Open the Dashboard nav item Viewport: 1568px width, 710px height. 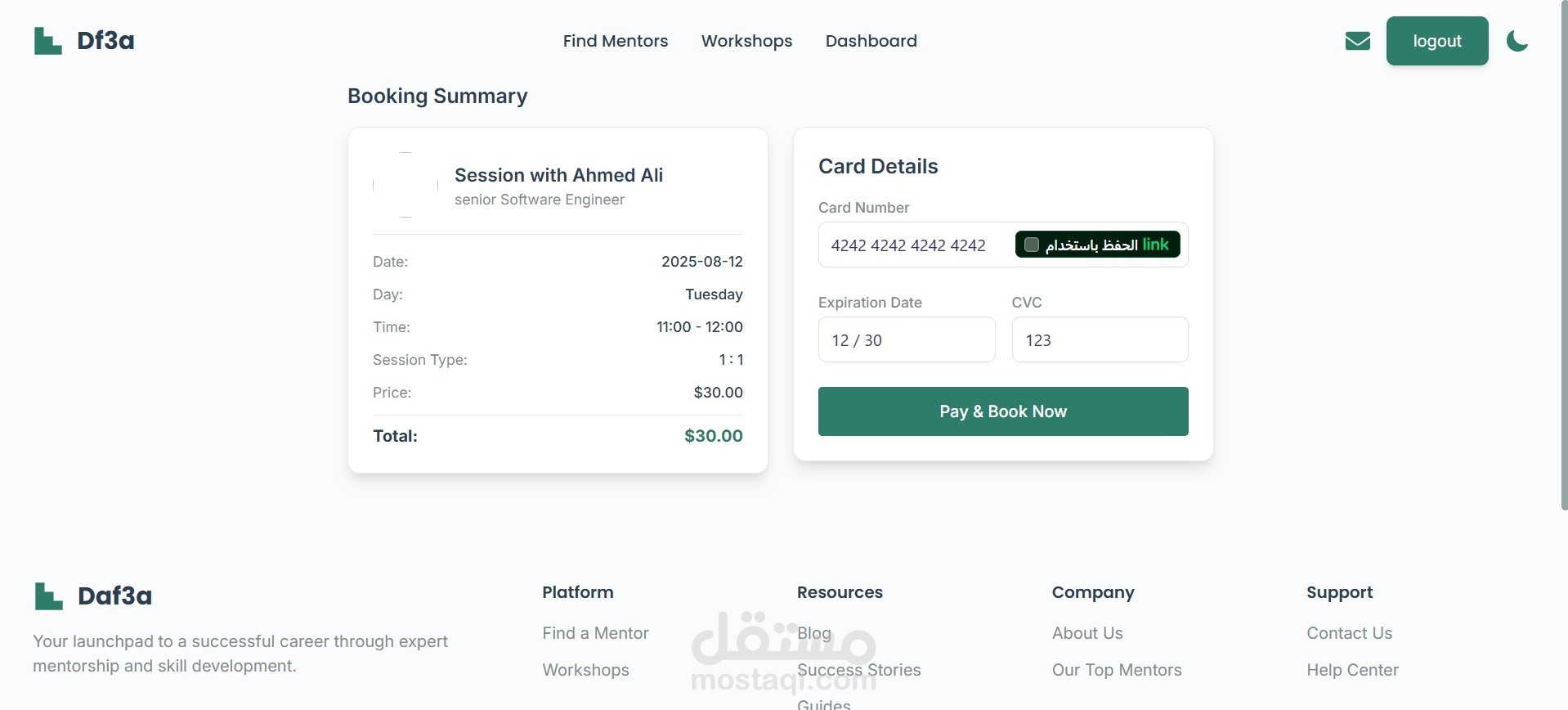871,41
